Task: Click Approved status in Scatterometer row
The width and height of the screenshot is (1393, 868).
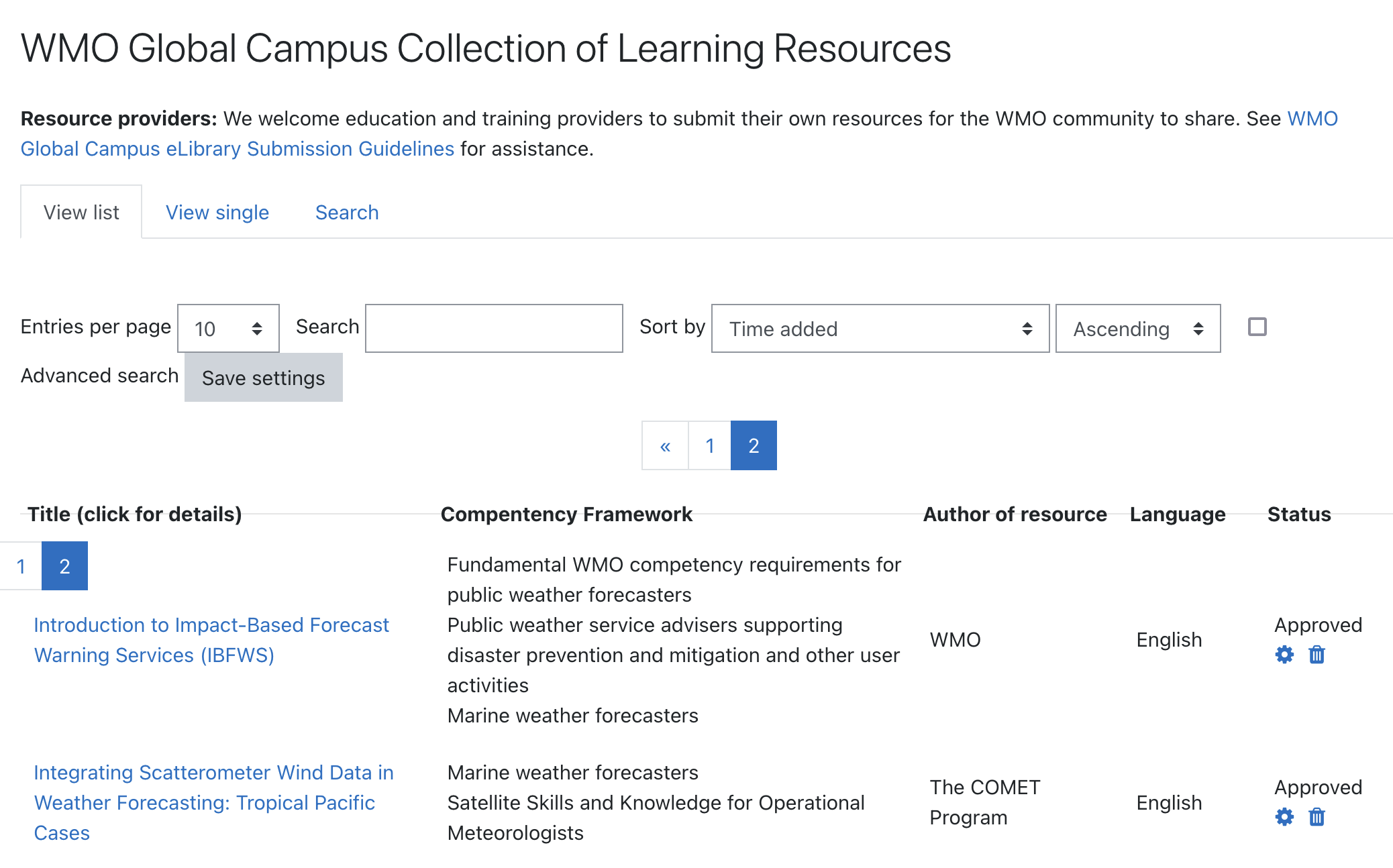Action: [x=1318, y=787]
